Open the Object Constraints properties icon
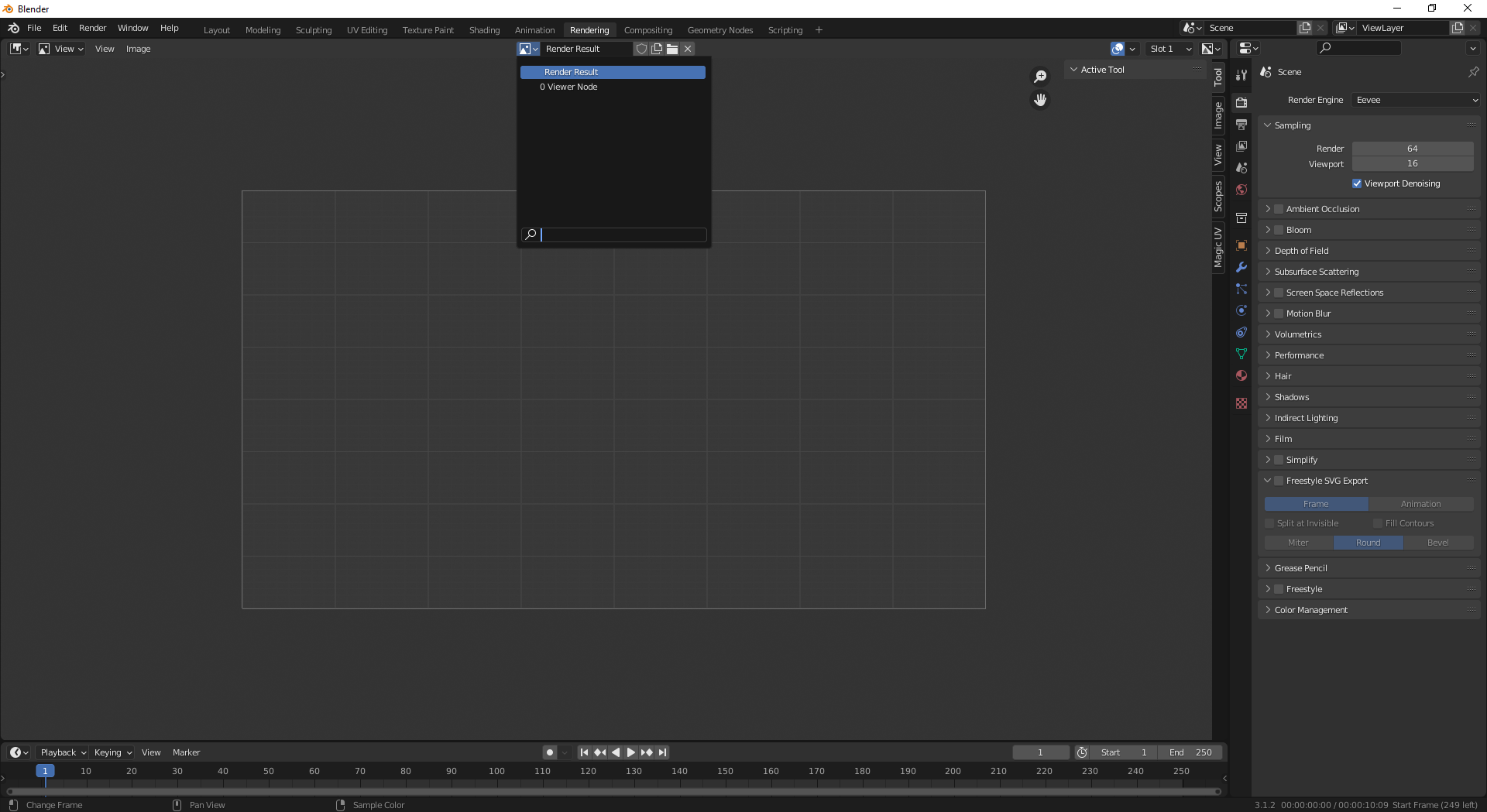Screen dimensions: 1487x812 (1241, 332)
